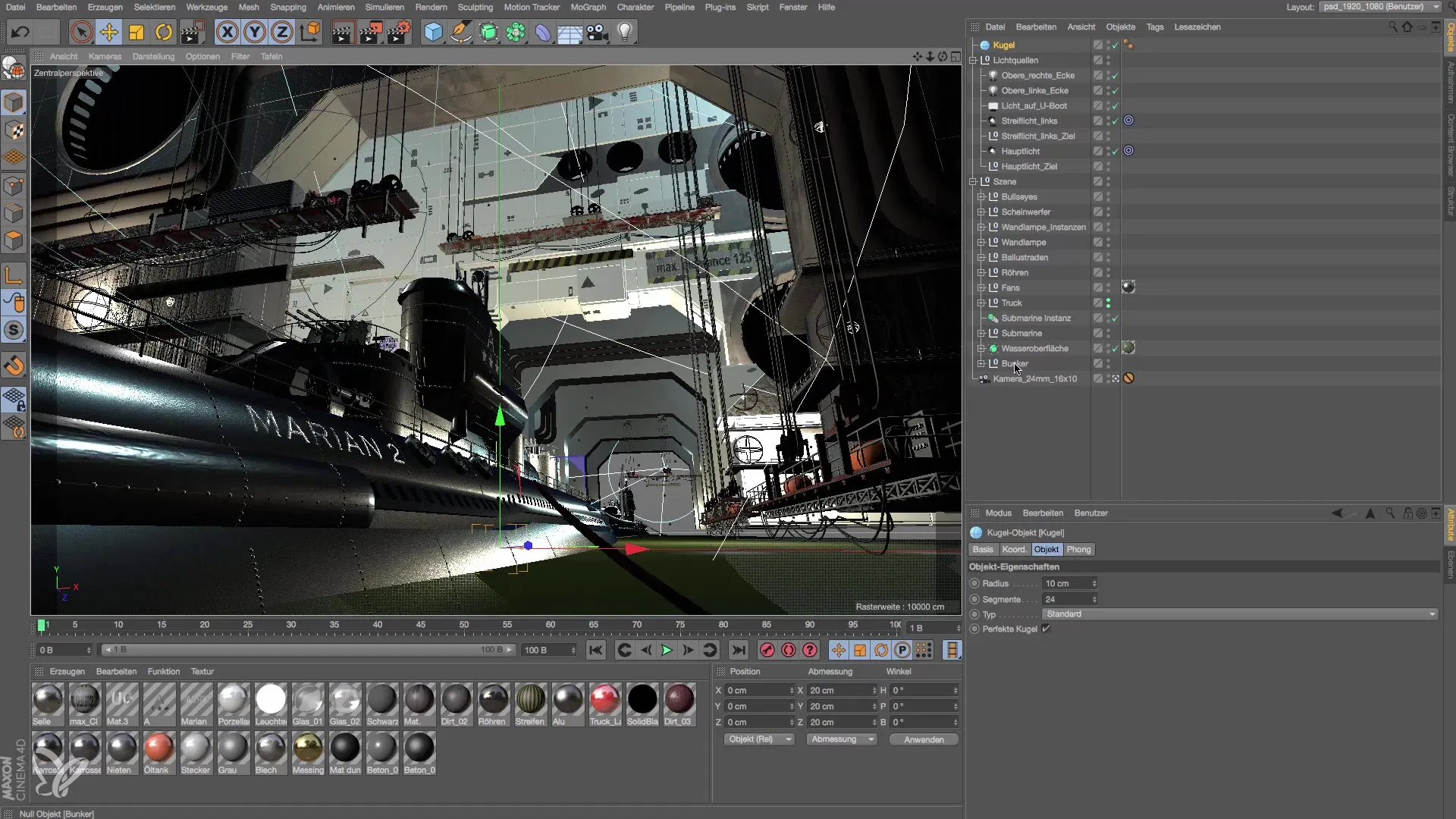Image resolution: width=1456 pixels, height=819 pixels.
Task: Toggle Z axis lock
Action: pyautogui.click(x=282, y=32)
